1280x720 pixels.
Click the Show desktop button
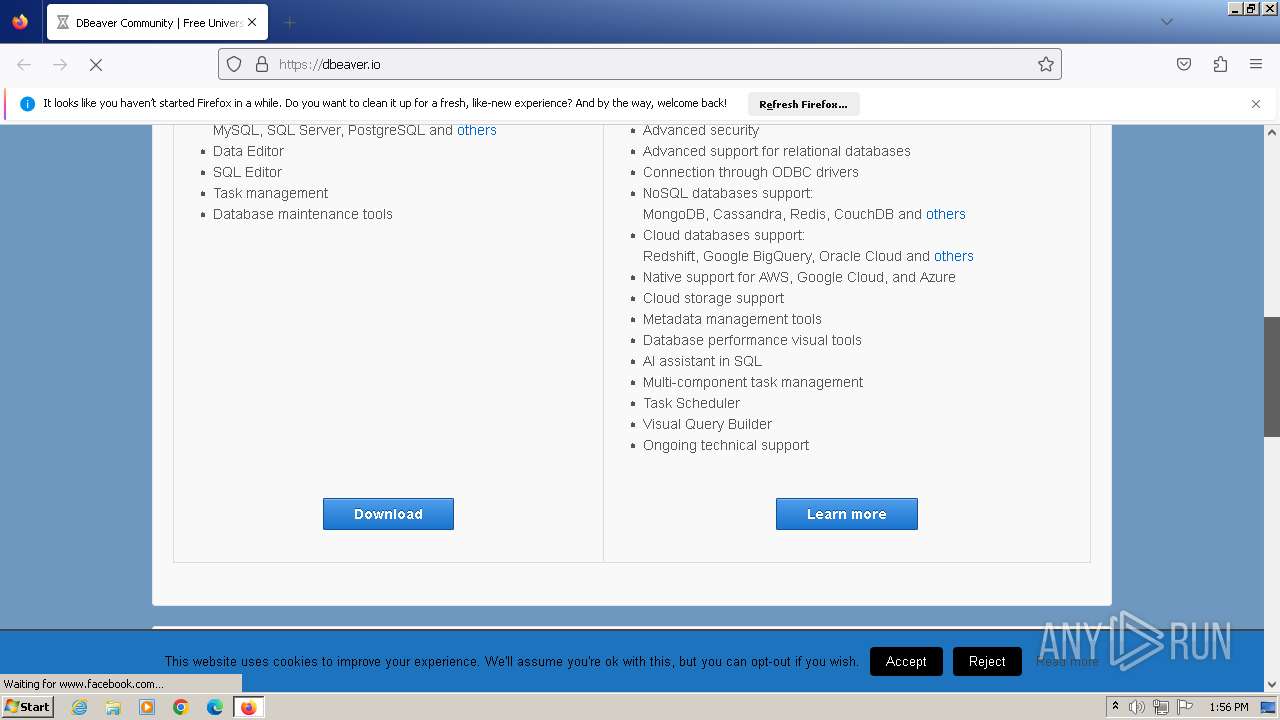(1269, 707)
